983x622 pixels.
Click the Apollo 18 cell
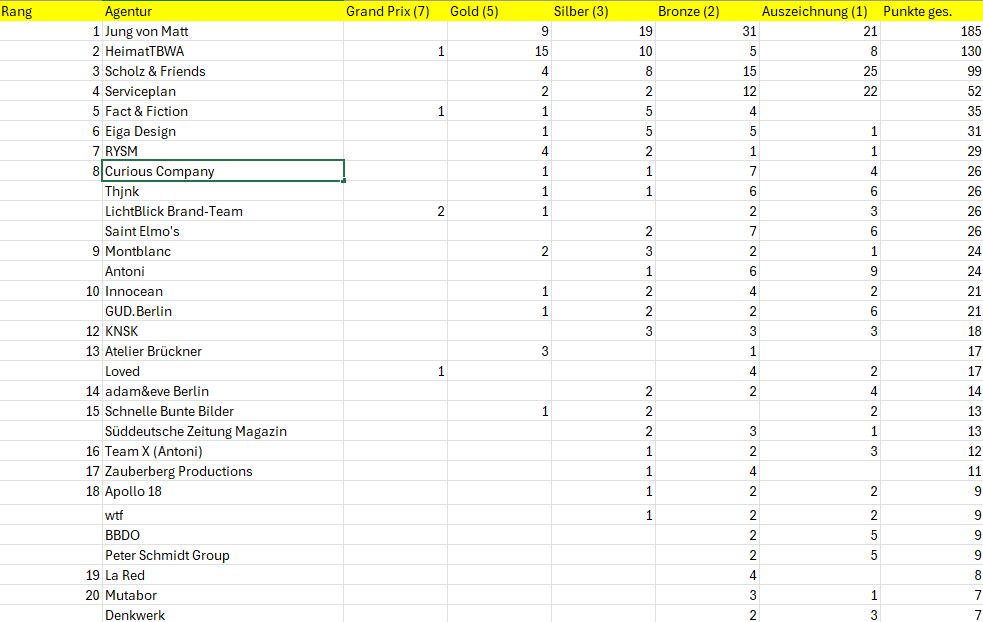click(x=223, y=492)
